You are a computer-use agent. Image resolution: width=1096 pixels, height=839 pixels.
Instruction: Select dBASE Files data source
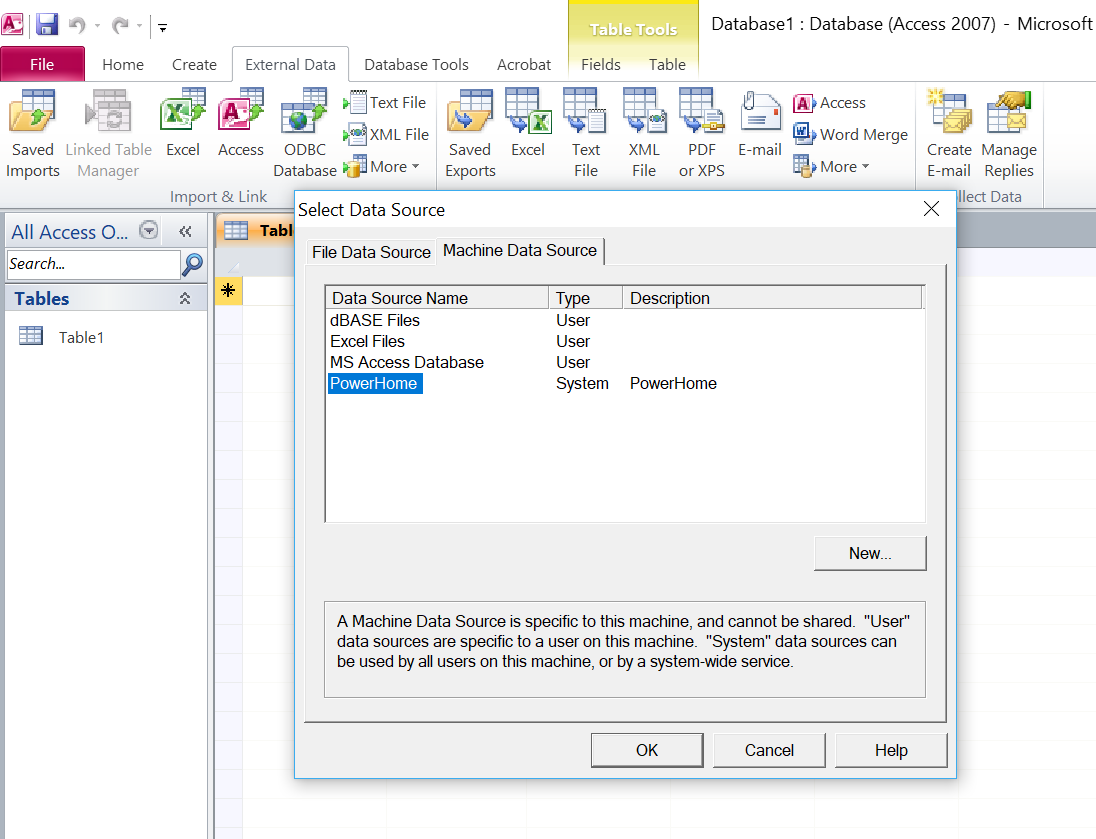coord(375,320)
